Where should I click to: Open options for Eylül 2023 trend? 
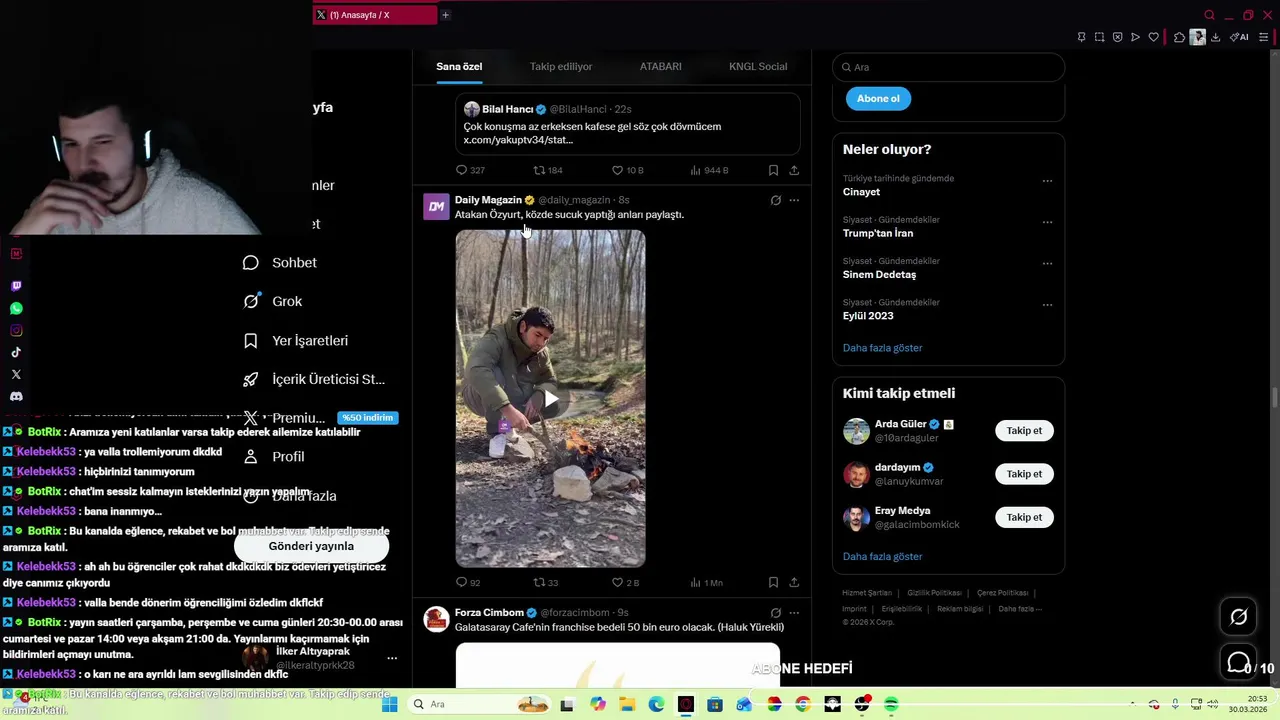tap(1047, 304)
